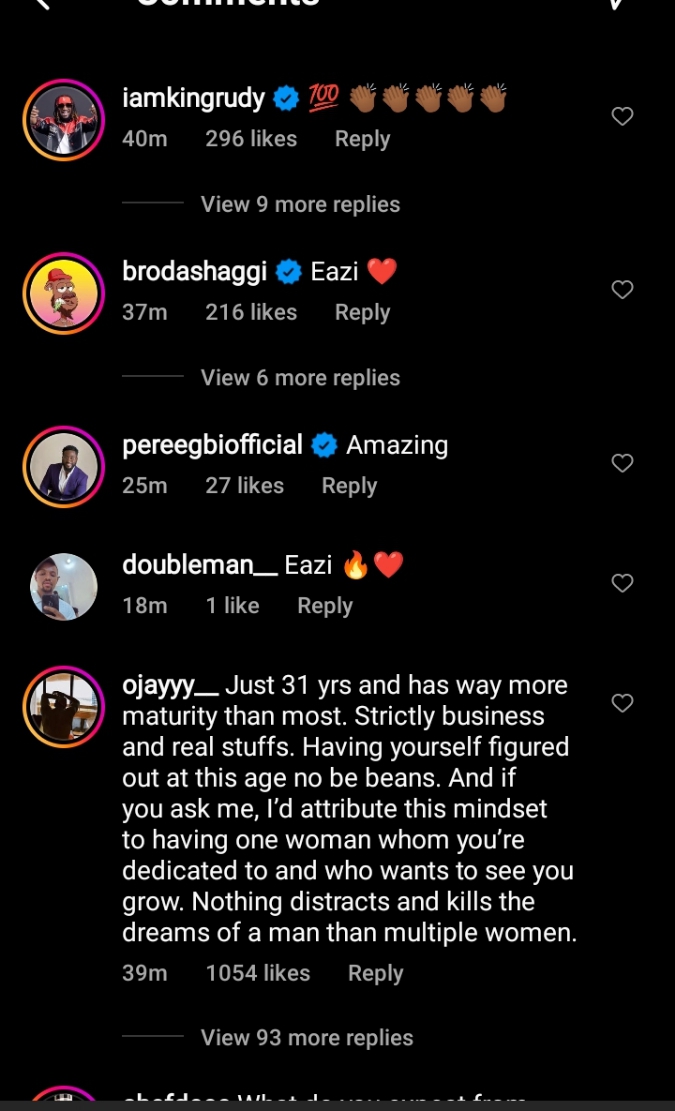The width and height of the screenshot is (675, 1111).
Task: Tap doubleman__'s profile picture
Action: pyautogui.click(x=63, y=586)
